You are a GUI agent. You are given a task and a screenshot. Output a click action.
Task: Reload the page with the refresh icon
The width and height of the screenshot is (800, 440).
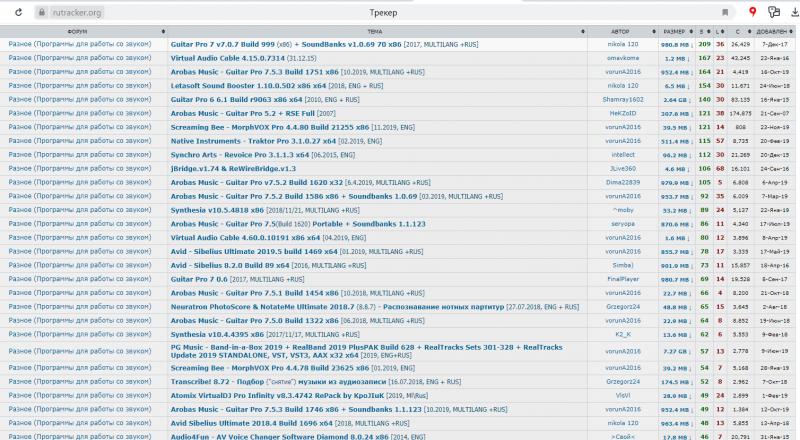19,12
